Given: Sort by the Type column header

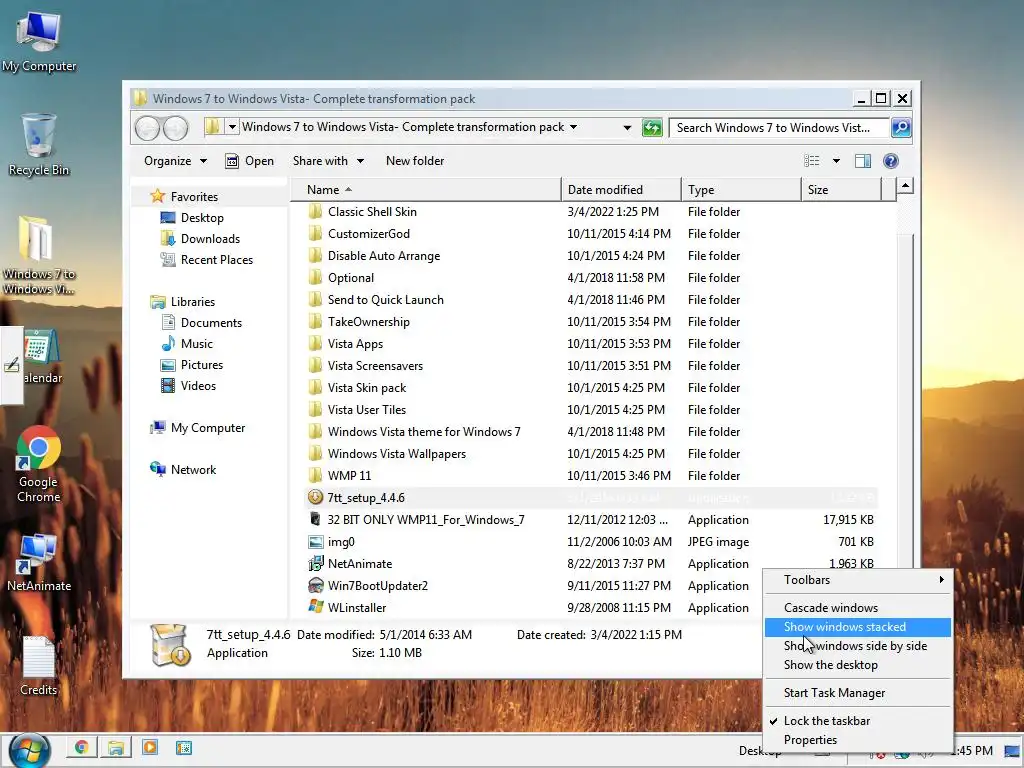Looking at the screenshot, I should pos(741,189).
